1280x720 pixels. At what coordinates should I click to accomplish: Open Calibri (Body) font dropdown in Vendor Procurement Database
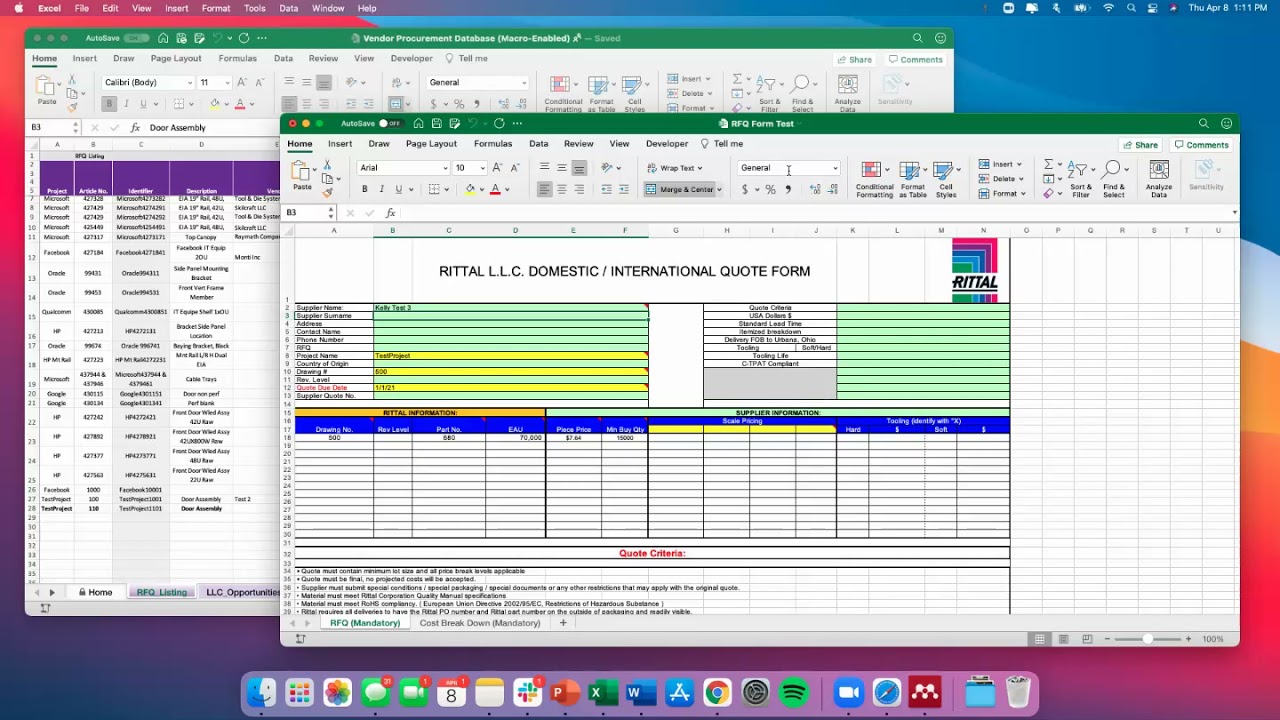point(190,83)
